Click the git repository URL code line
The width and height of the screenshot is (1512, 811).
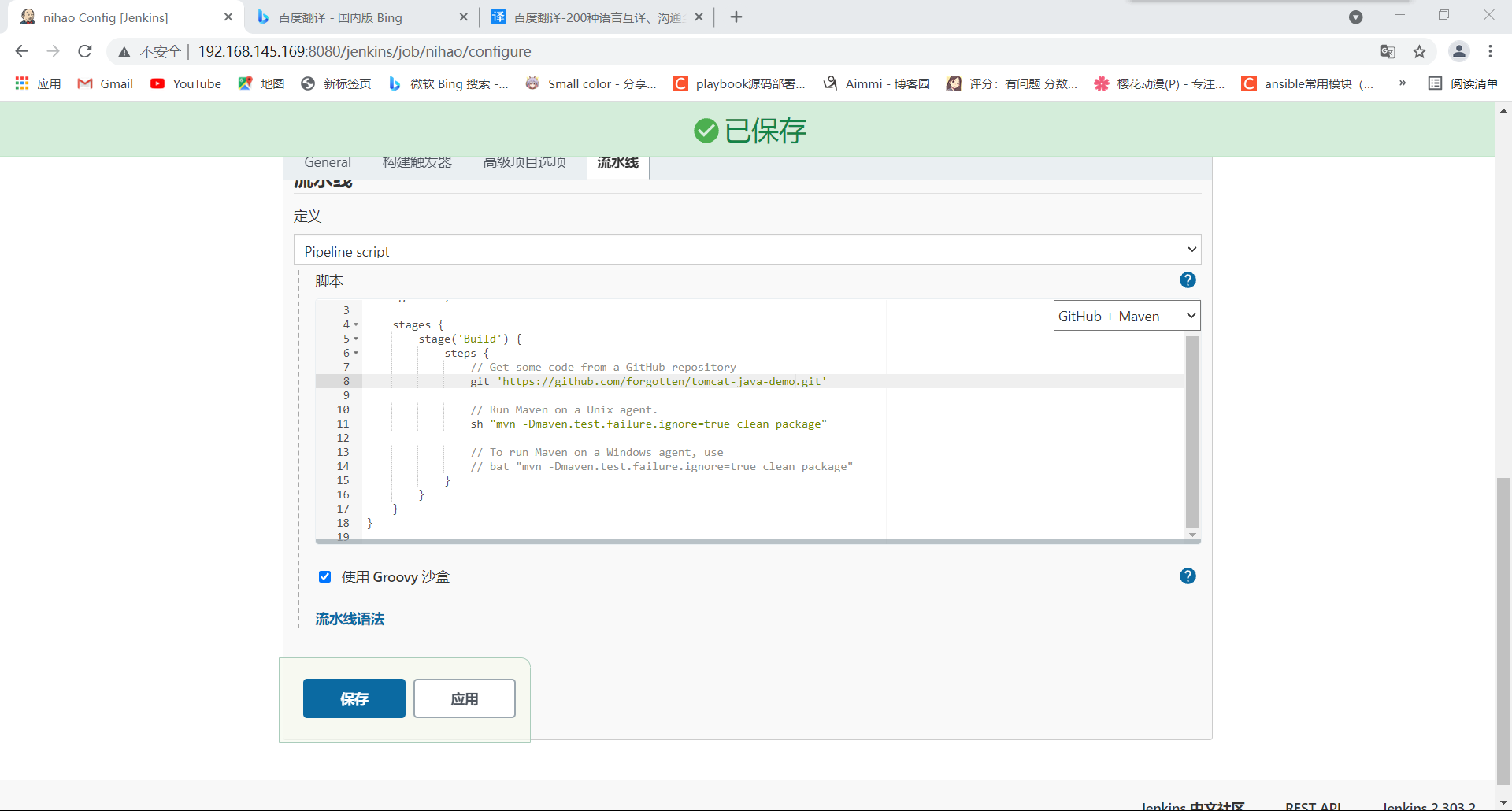[649, 381]
